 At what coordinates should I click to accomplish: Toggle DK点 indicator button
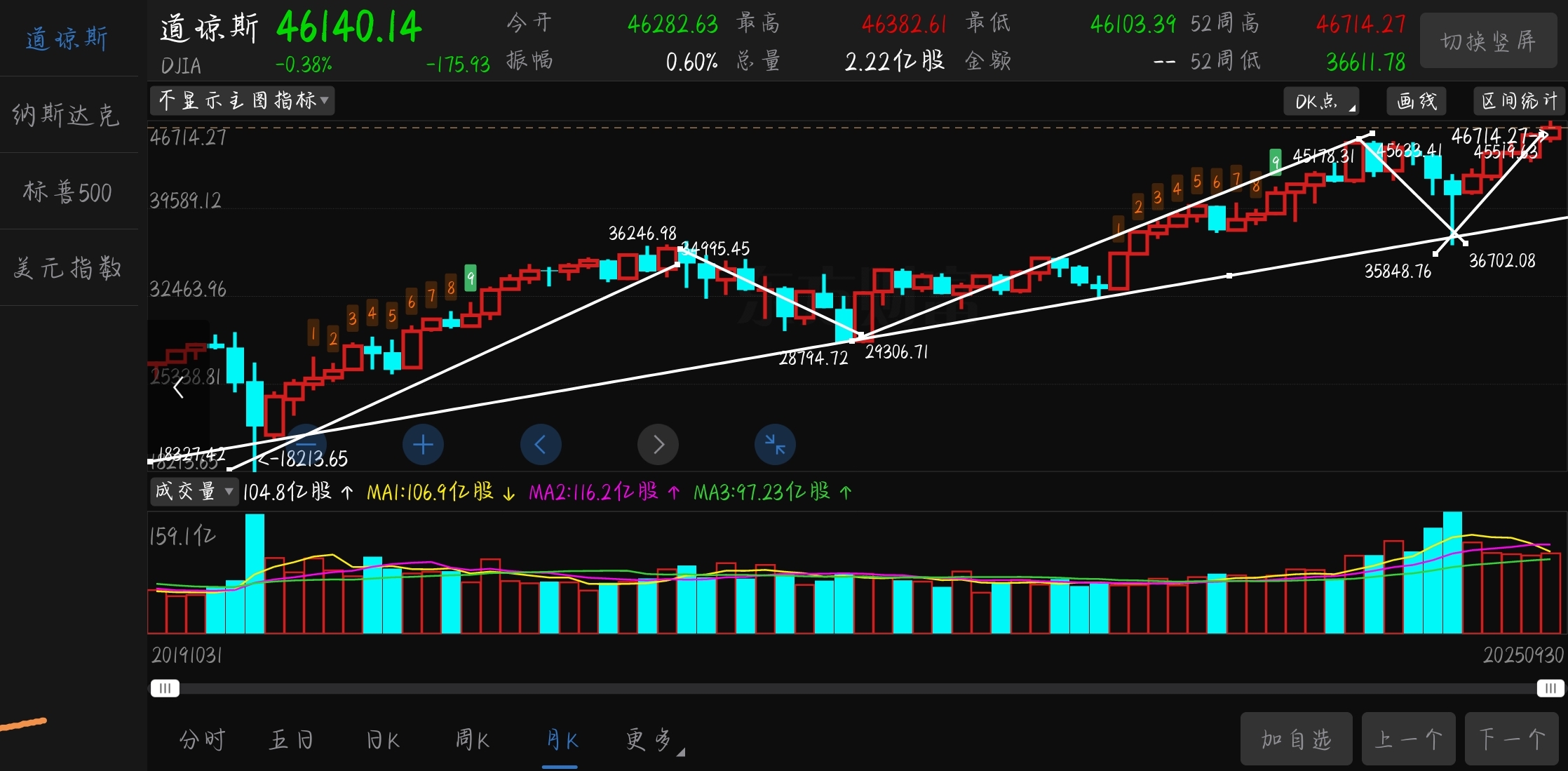click(1320, 102)
